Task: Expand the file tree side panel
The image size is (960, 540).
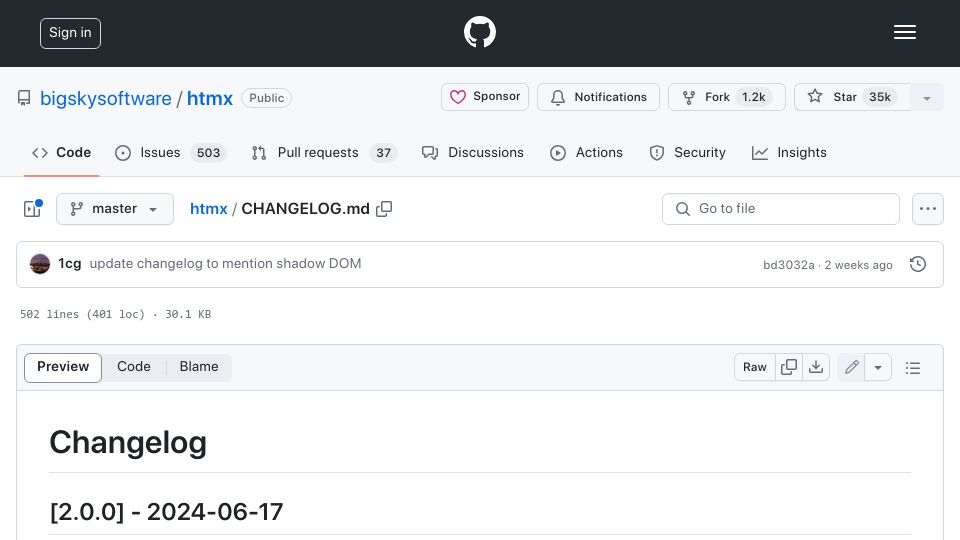Action: 32,209
